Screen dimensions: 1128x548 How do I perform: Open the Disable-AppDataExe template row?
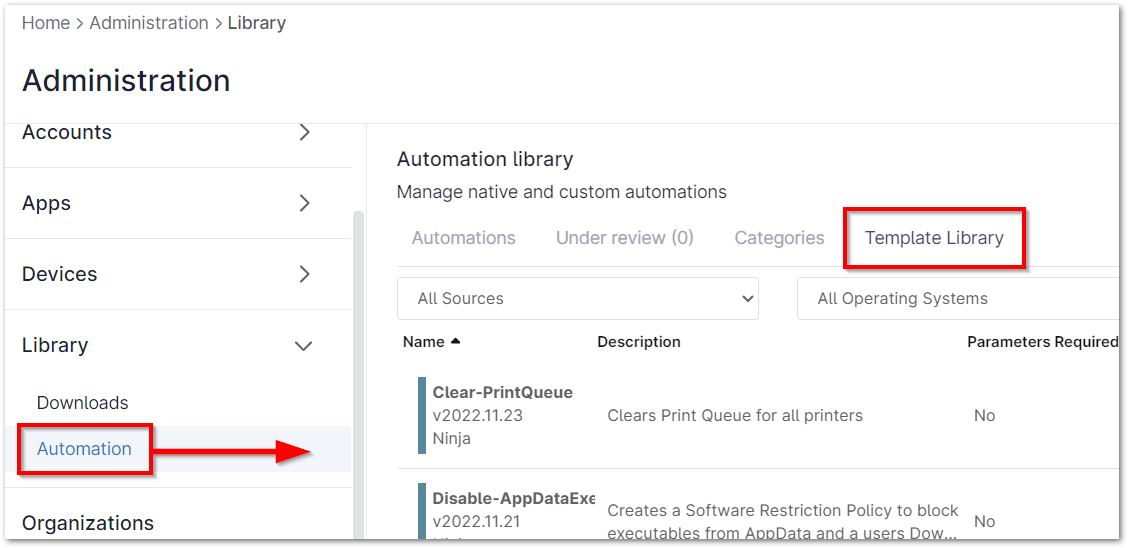[x=513, y=498]
